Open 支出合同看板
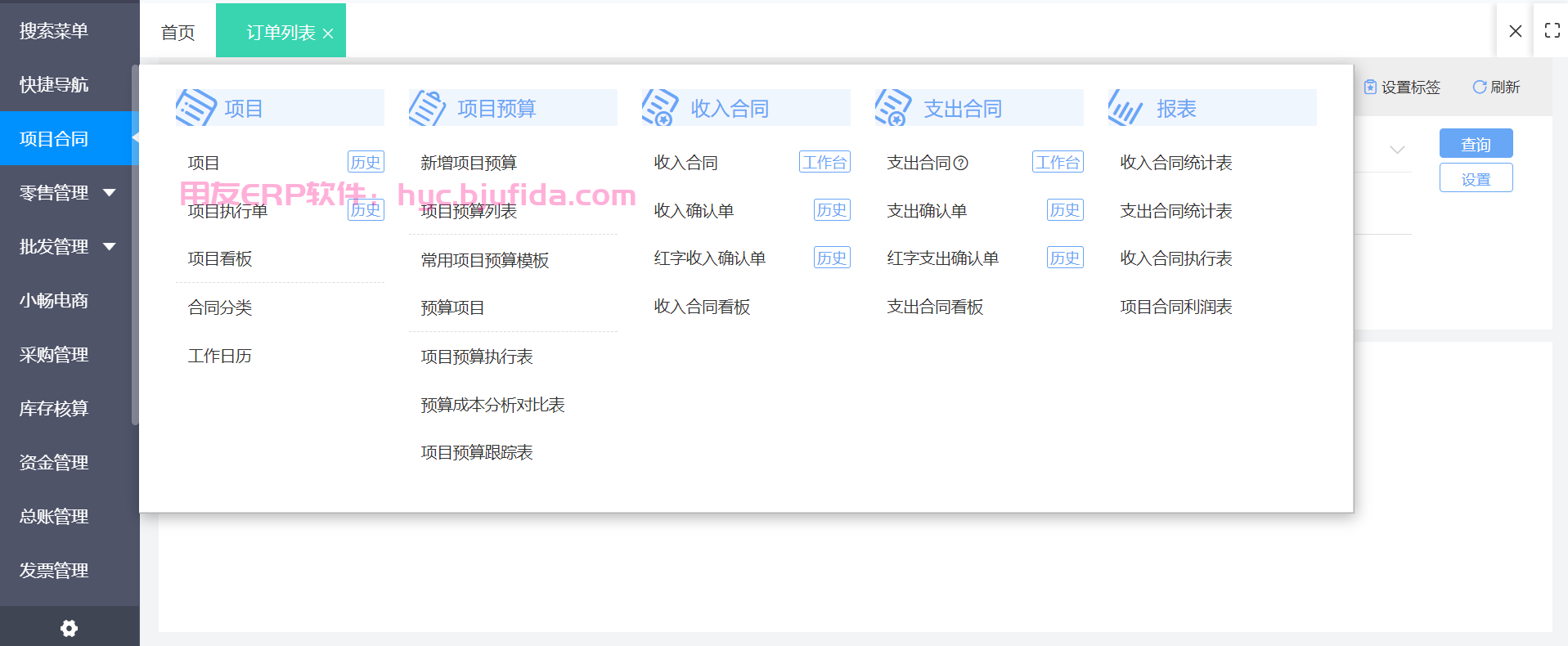 [935, 307]
